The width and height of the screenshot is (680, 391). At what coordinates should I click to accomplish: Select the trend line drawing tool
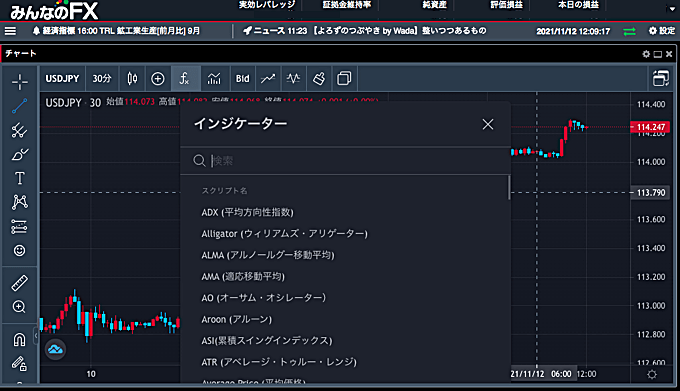pyautogui.click(x=20, y=106)
